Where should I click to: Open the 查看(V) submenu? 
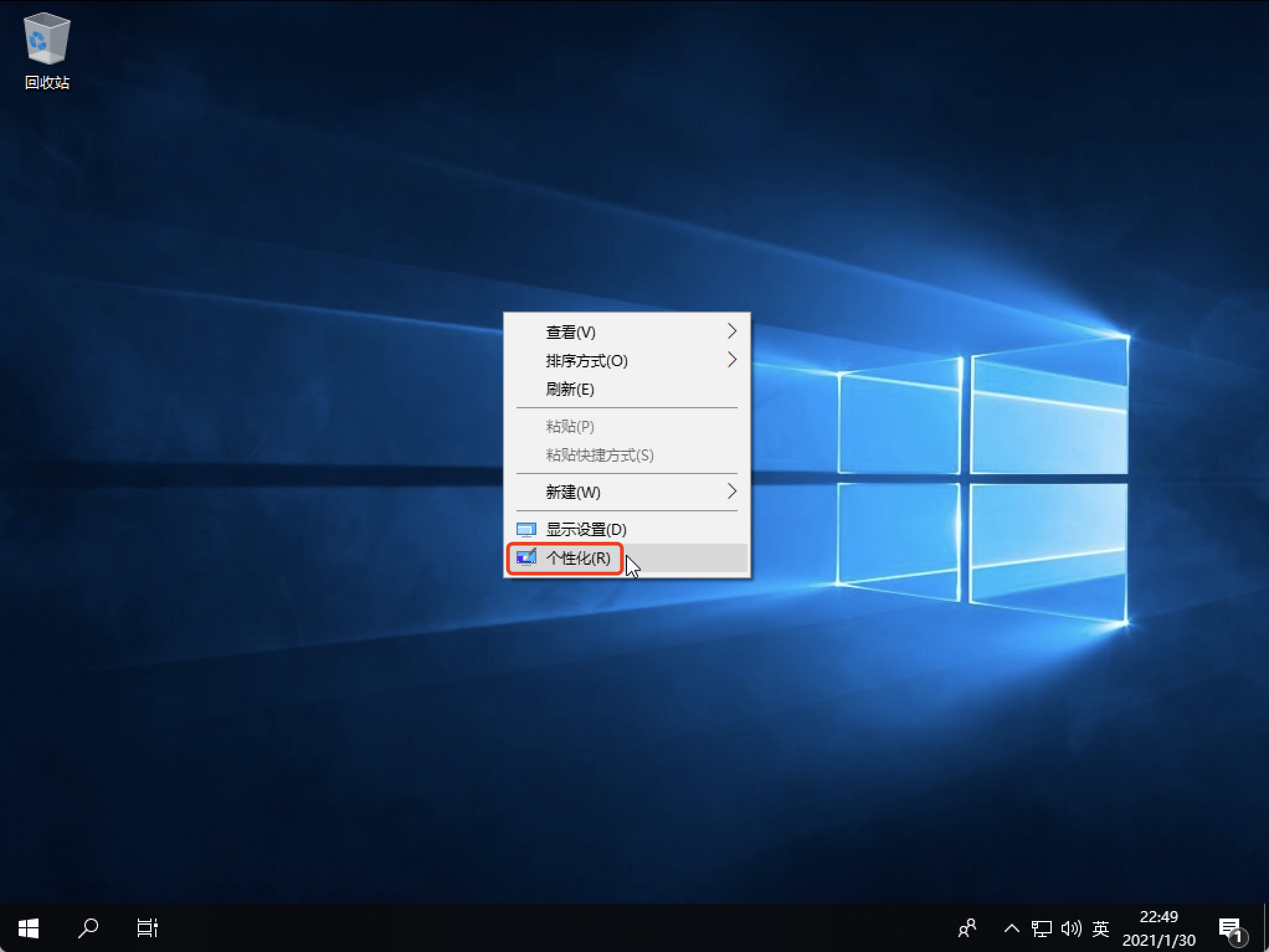[626, 332]
